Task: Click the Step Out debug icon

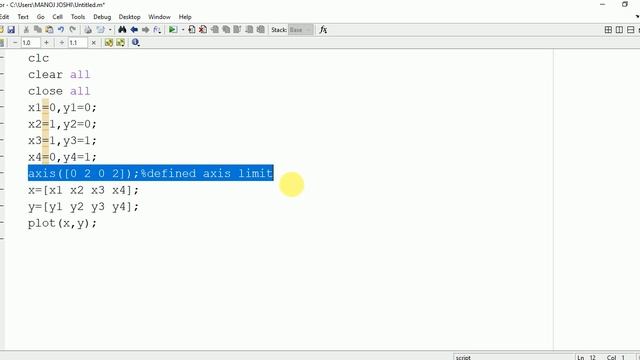Action: point(237,30)
